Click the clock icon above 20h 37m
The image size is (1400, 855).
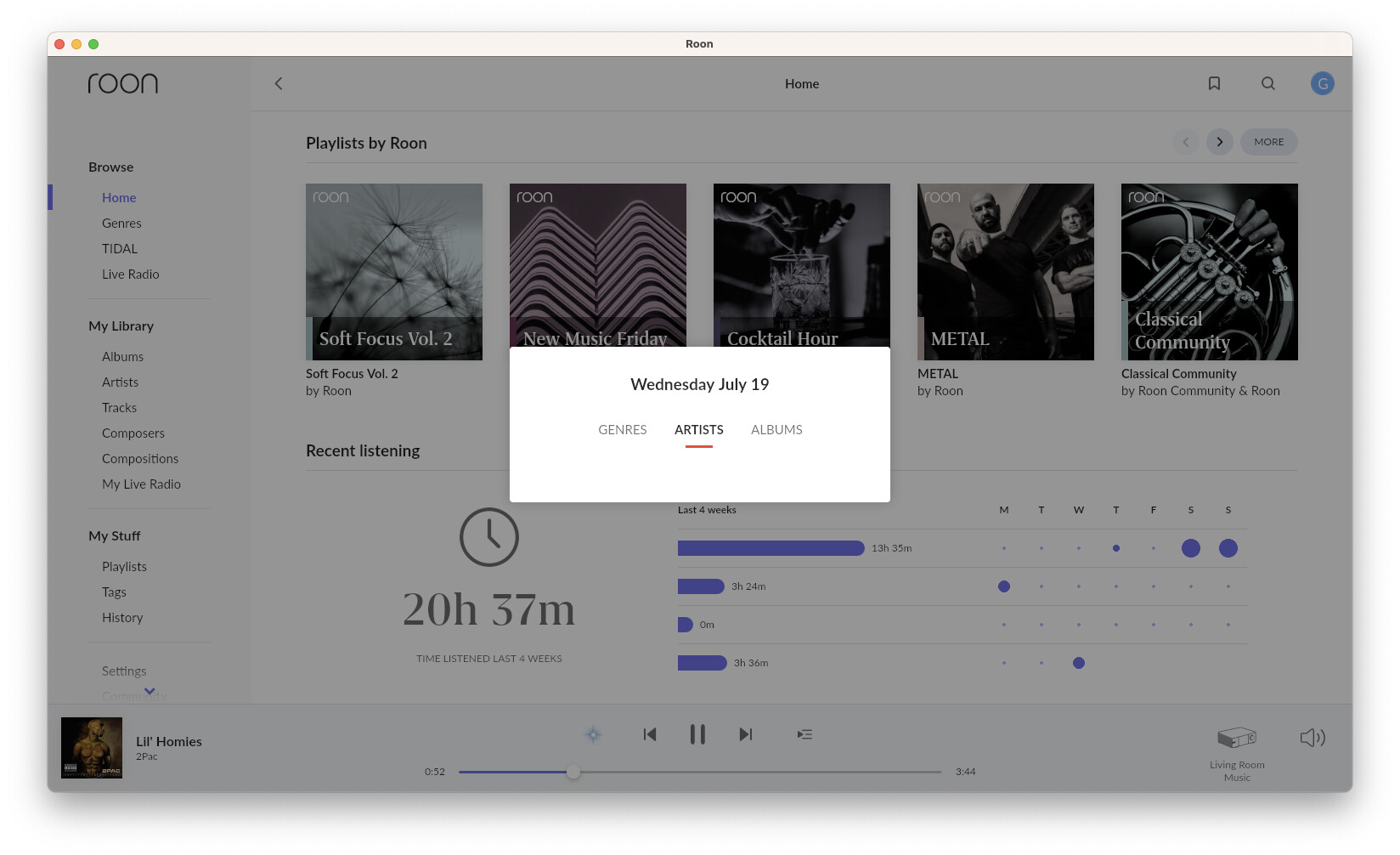(x=489, y=537)
